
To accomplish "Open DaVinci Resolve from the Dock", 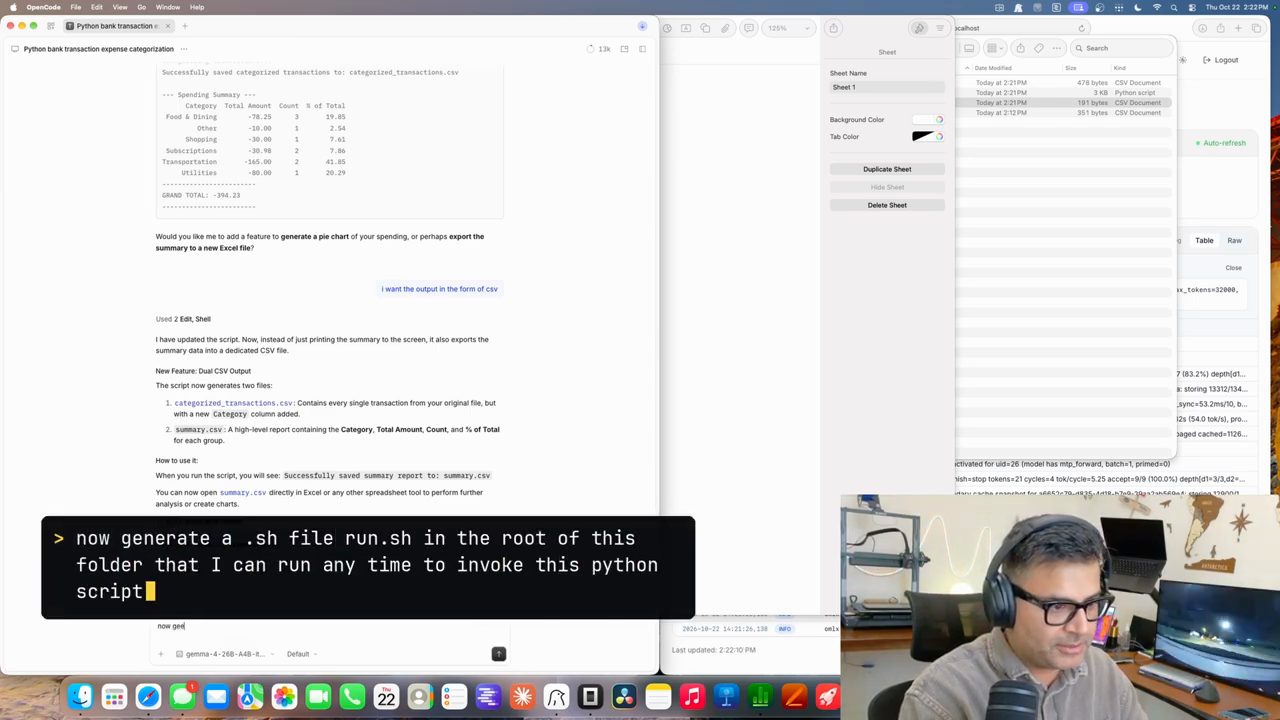I will click(624, 696).
